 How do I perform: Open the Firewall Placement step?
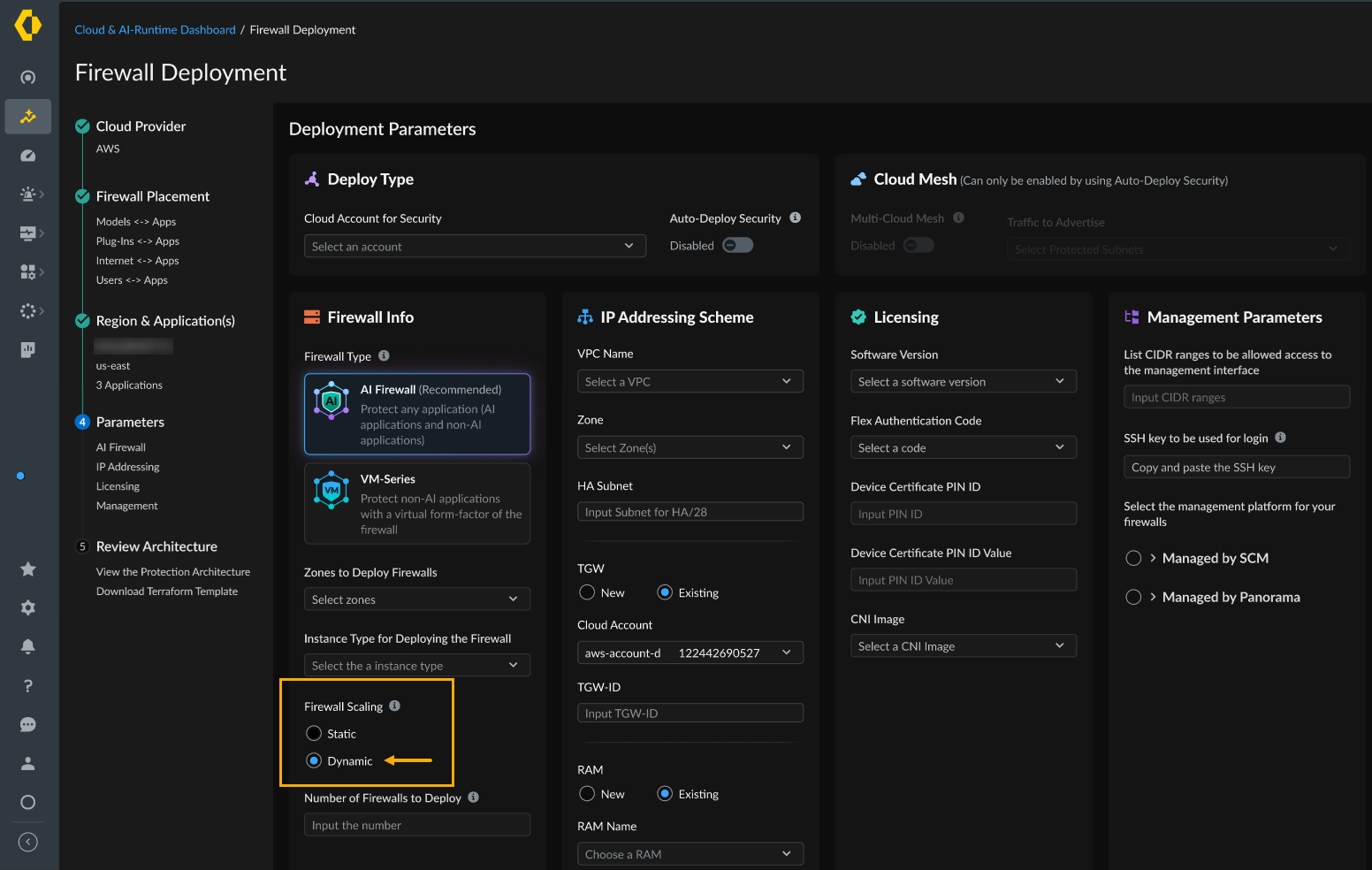coord(153,196)
